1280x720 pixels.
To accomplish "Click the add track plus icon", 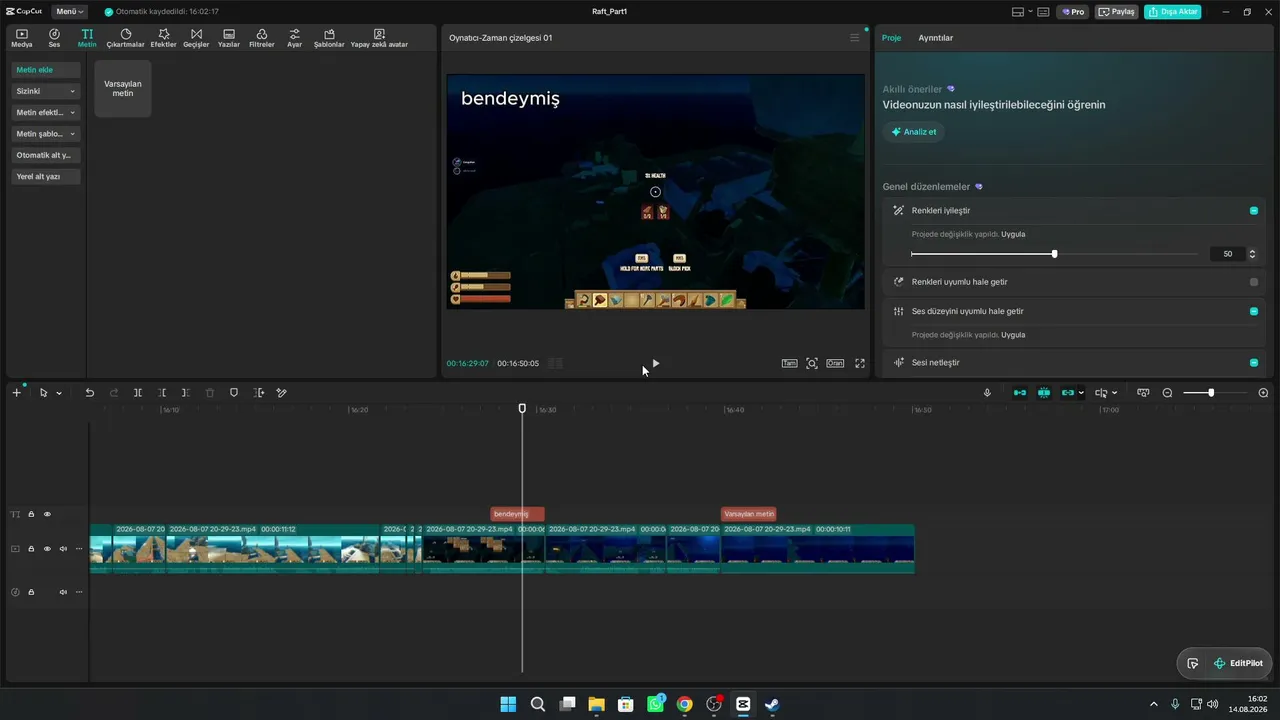I will [x=16, y=393].
